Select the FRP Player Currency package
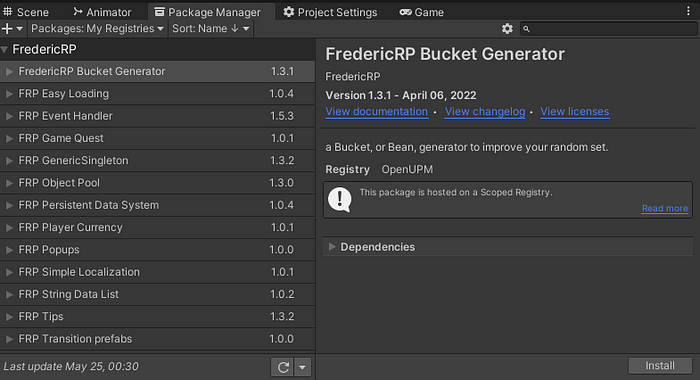700x380 pixels. 157,228
